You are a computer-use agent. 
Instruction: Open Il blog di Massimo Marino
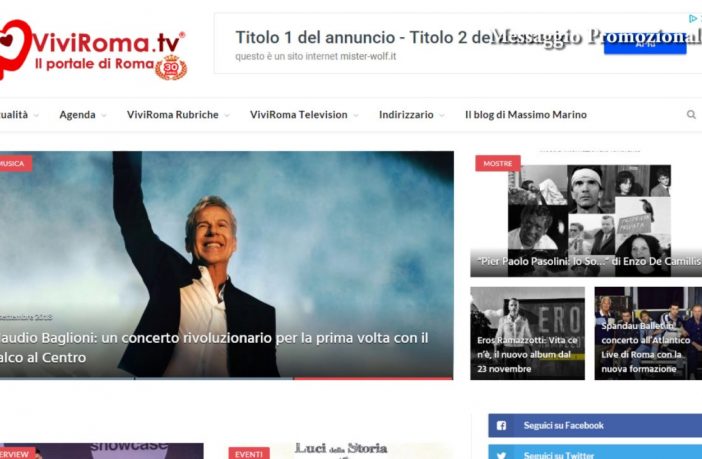tap(526, 115)
